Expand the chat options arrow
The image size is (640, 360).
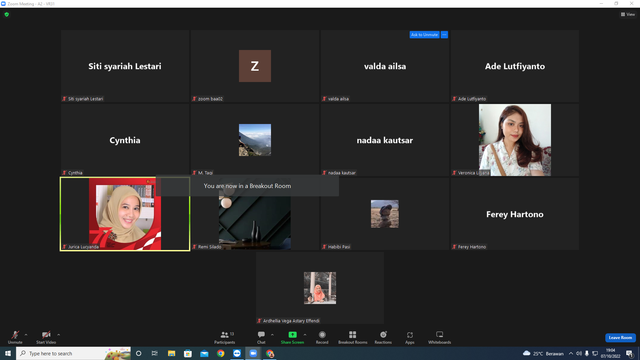click(272, 335)
